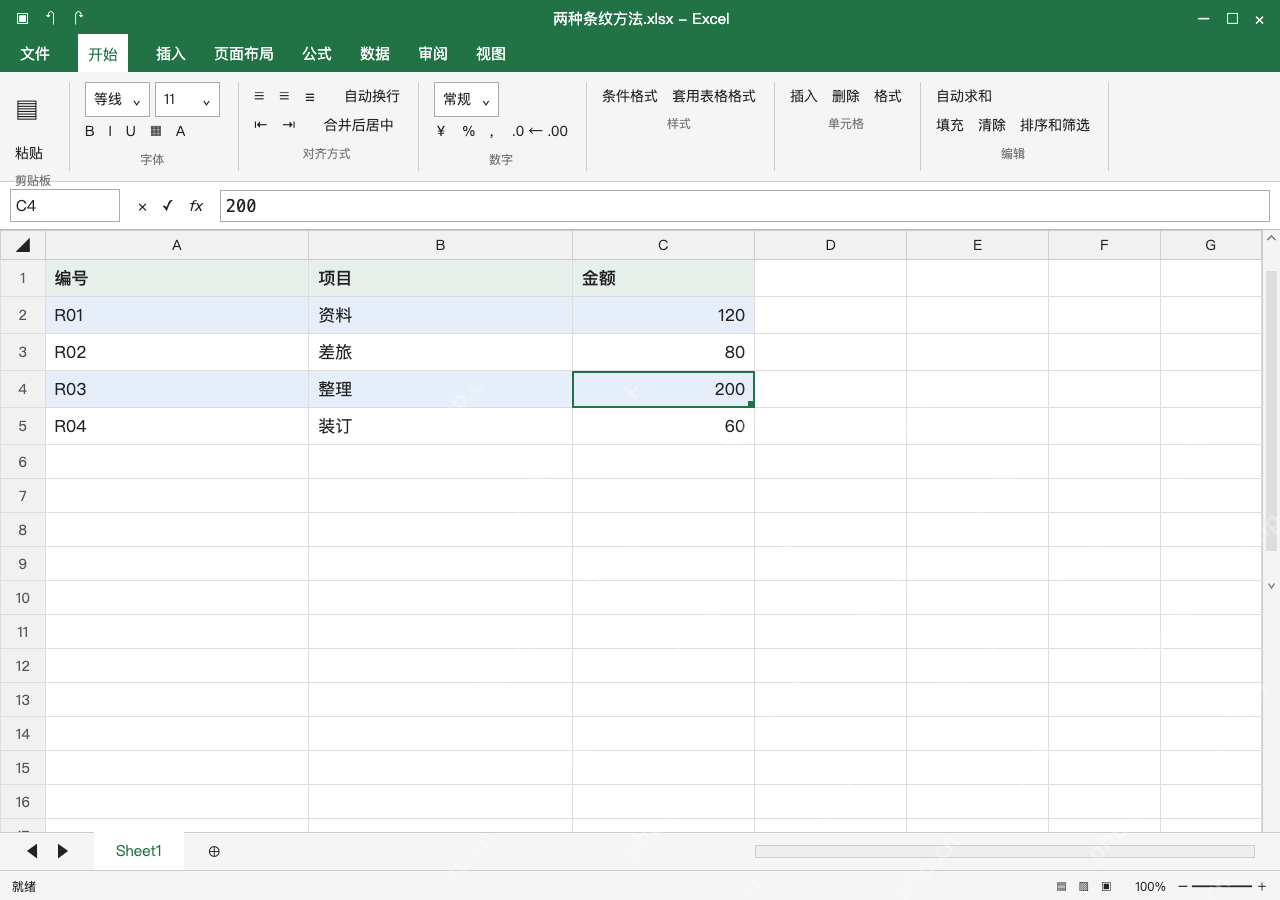Toggle Bold formatting
The width and height of the screenshot is (1280, 900).
[x=90, y=131]
